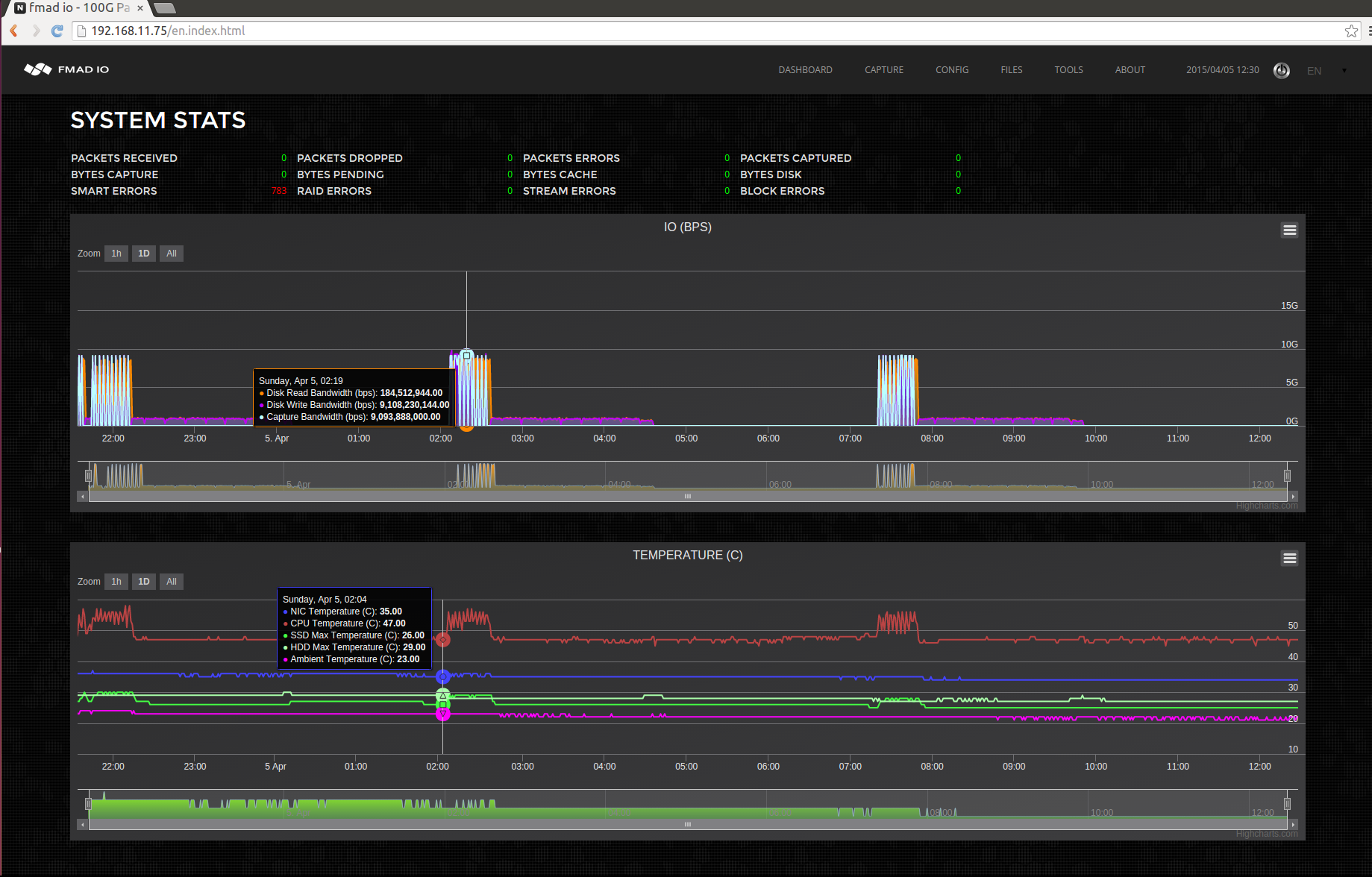Open the EN language dropdown
Viewport: 1372px width, 877px height.
click(1324, 70)
